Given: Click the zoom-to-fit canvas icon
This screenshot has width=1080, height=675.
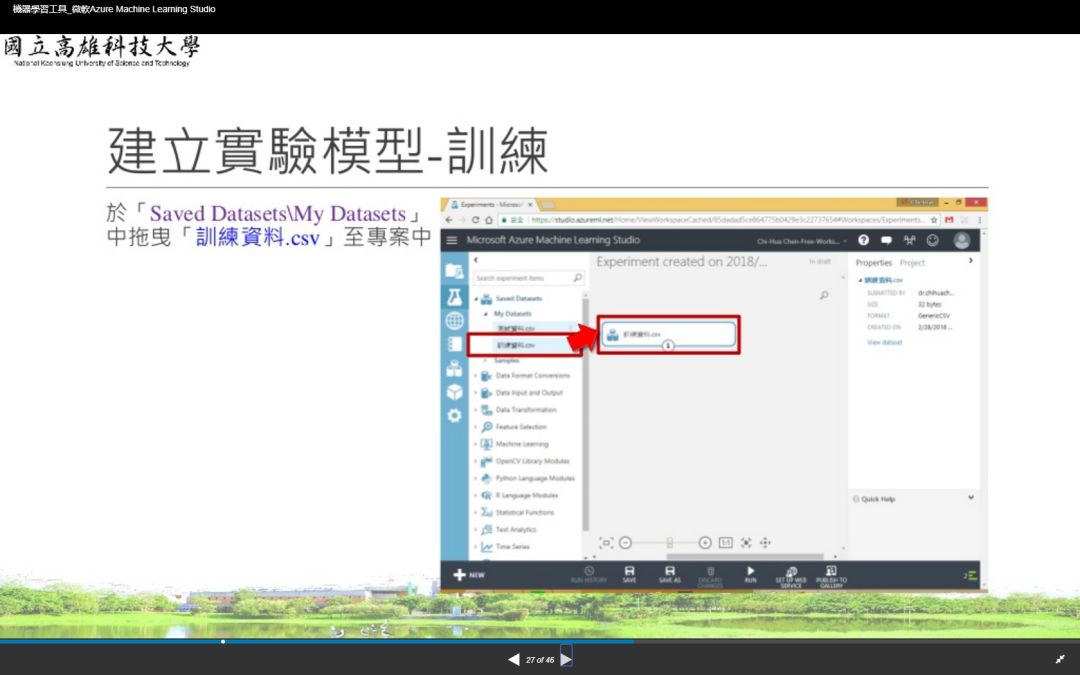Looking at the screenshot, I should (x=605, y=543).
